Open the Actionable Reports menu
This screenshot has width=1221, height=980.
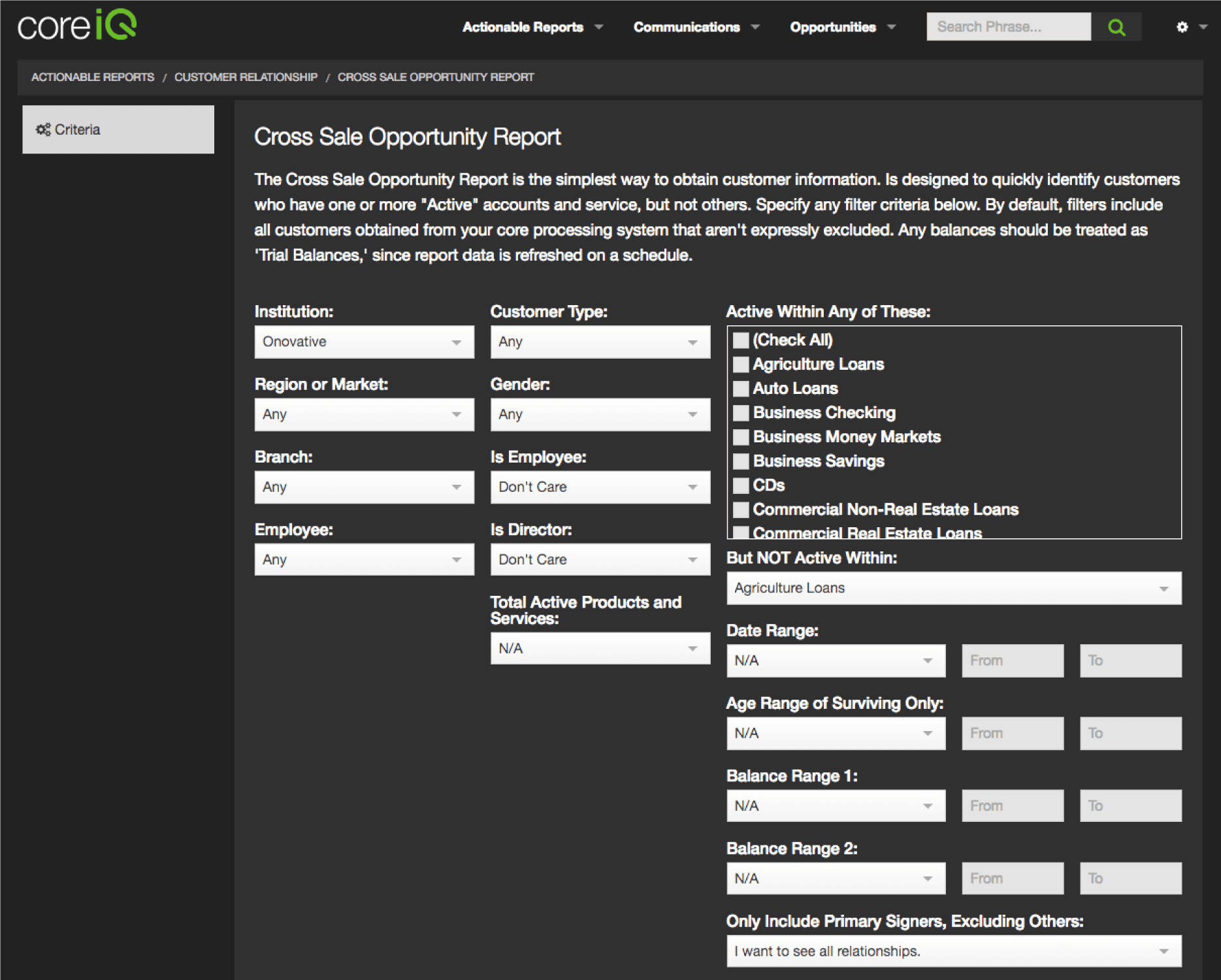pyautogui.click(x=532, y=27)
